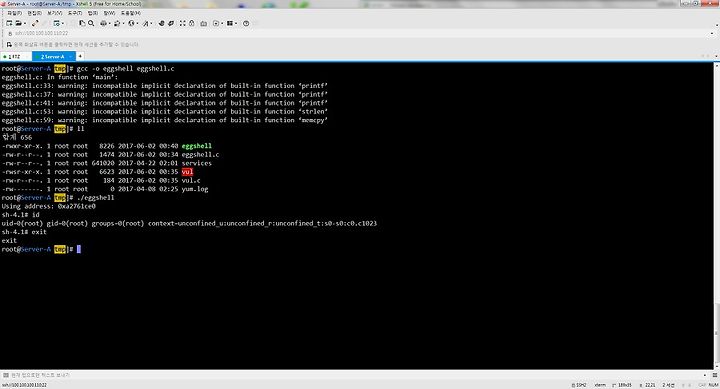
Task: Click the Session Properties toolbar icon
Action: coord(56,23)
